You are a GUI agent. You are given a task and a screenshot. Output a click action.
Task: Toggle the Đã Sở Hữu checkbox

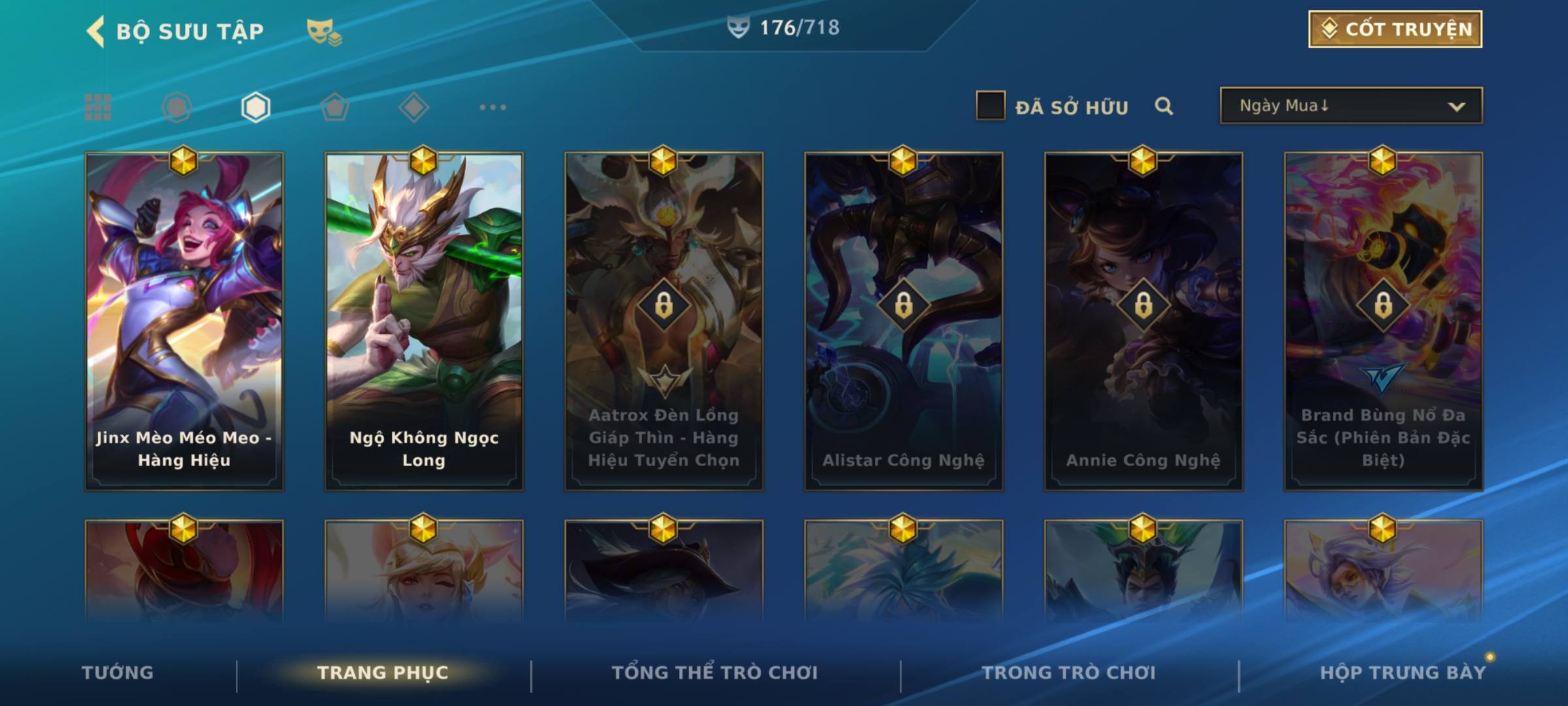coord(990,106)
